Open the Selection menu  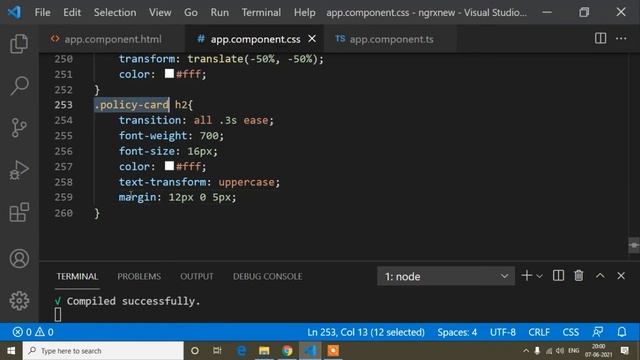click(115, 12)
